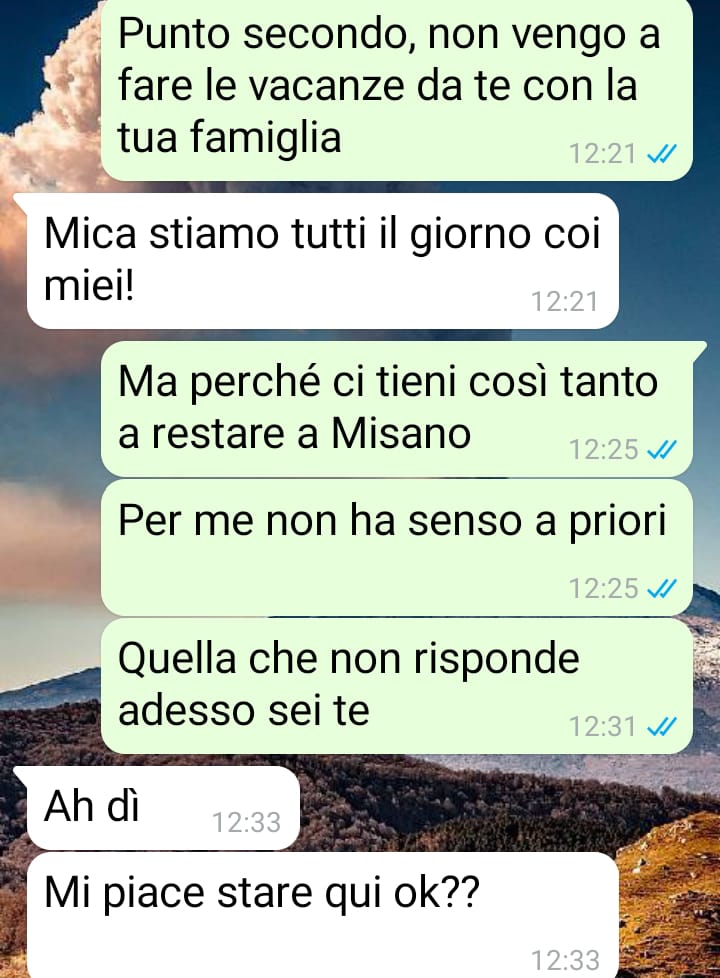Click read ticks on 'non ha senso a priori'
This screenshot has width=720, height=978.
point(662,588)
